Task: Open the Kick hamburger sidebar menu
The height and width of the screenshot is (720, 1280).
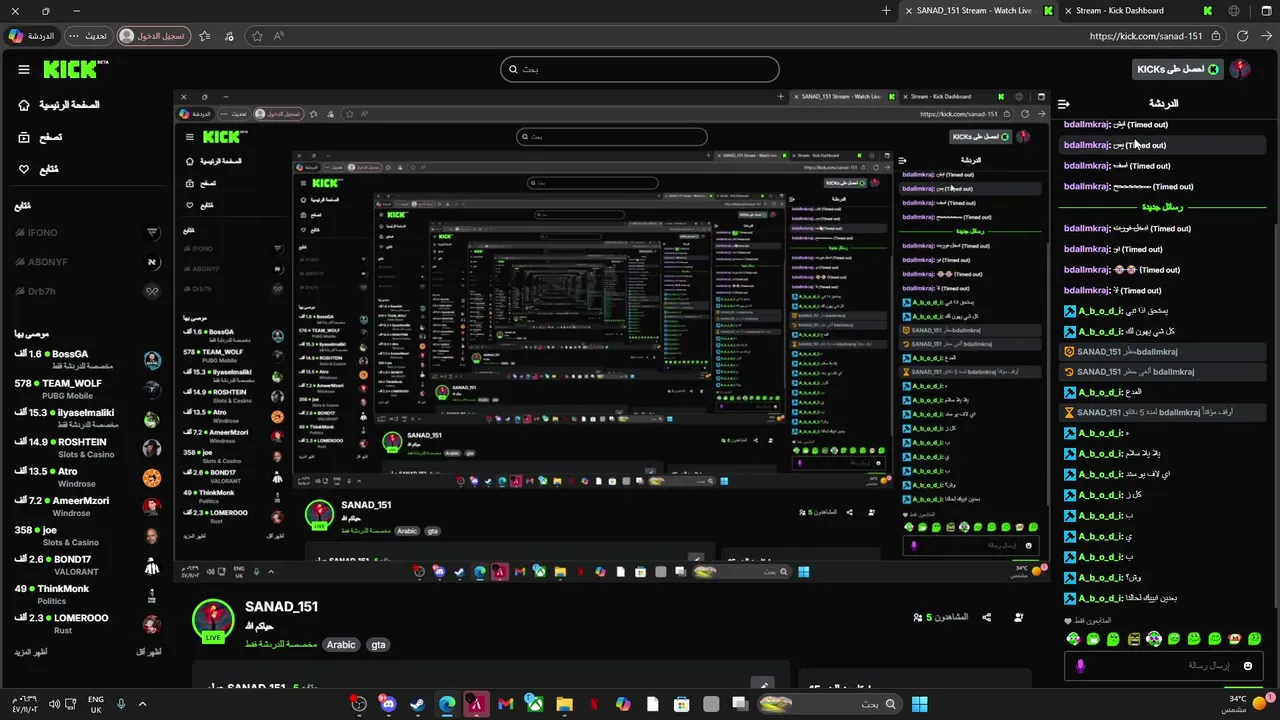Action: [x=24, y=69]
